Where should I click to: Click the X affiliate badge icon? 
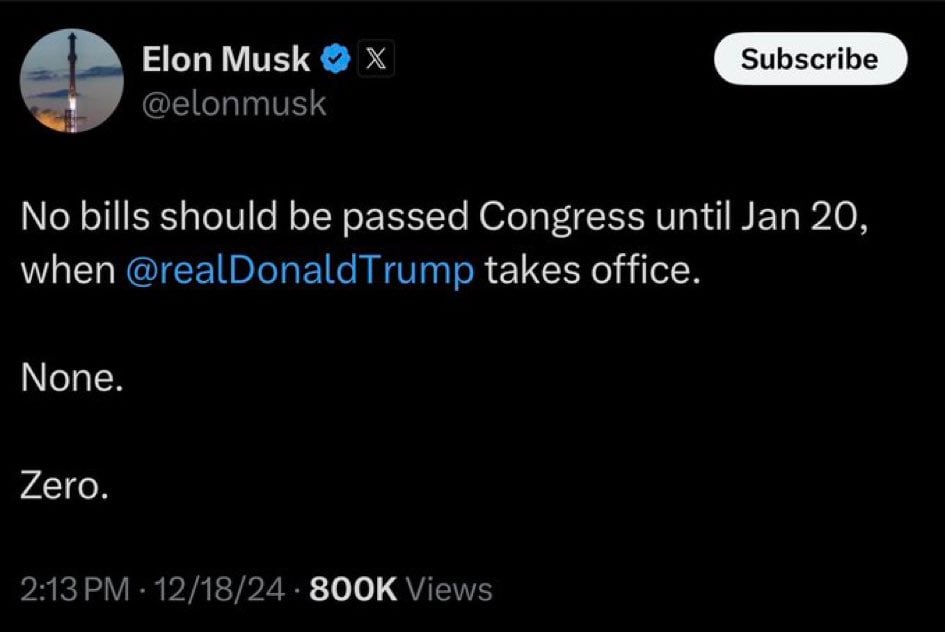[x=374, y=61]
